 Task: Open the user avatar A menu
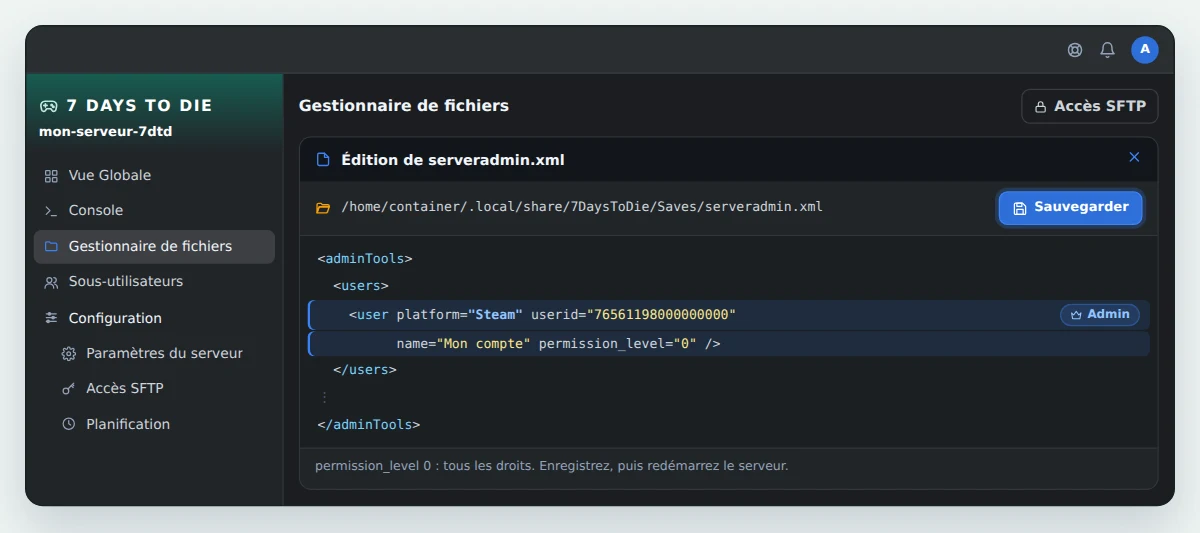(x=1145, y=49)
